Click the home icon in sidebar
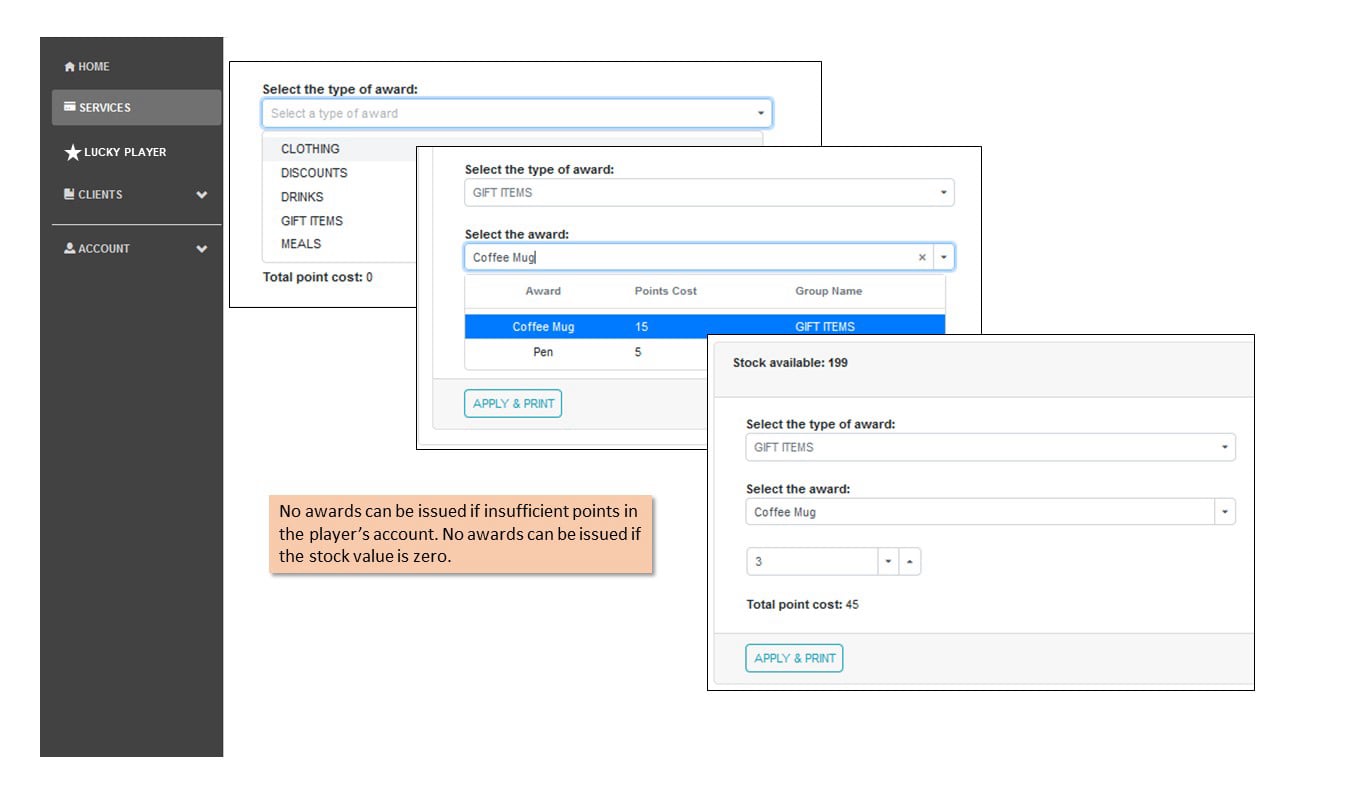Image resolution: width=1361 pixels, height=794 pixels. [69, 67]
